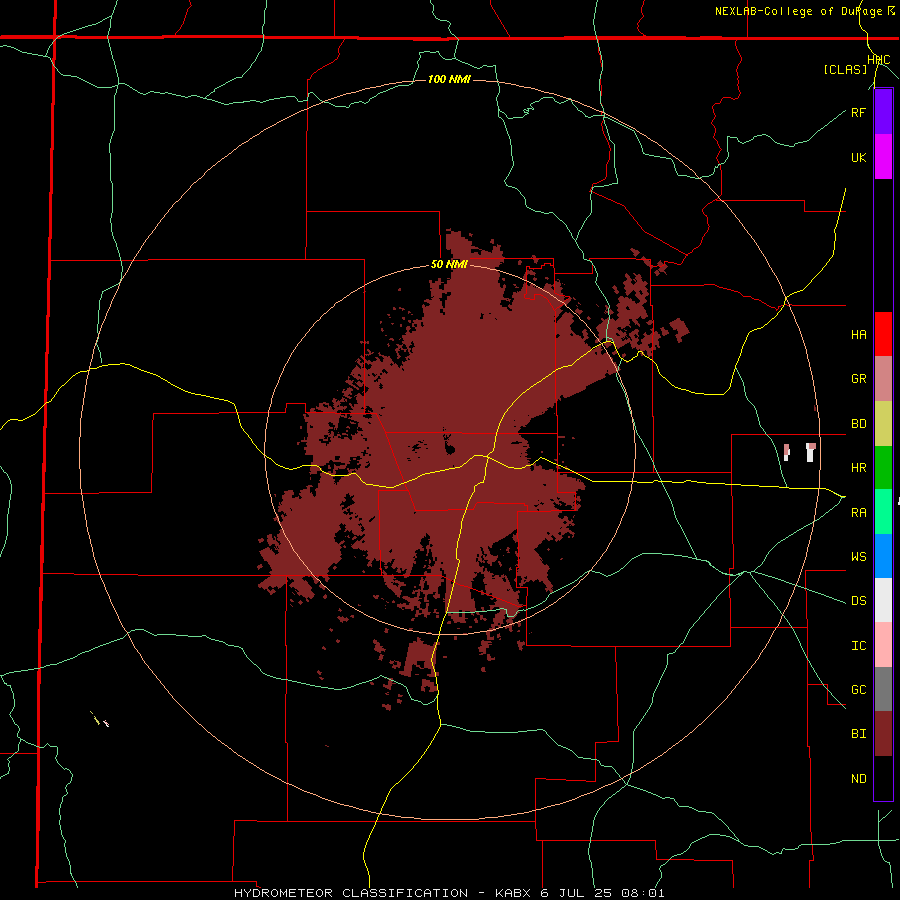The height and width of the screenshot is (900, 900).
Task: Click the HR green legend swatch
Action: click(x=883, y=468)
